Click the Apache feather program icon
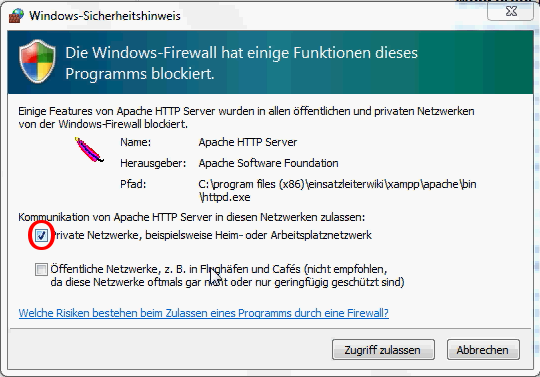540x377 pixels. click(89, 150)
